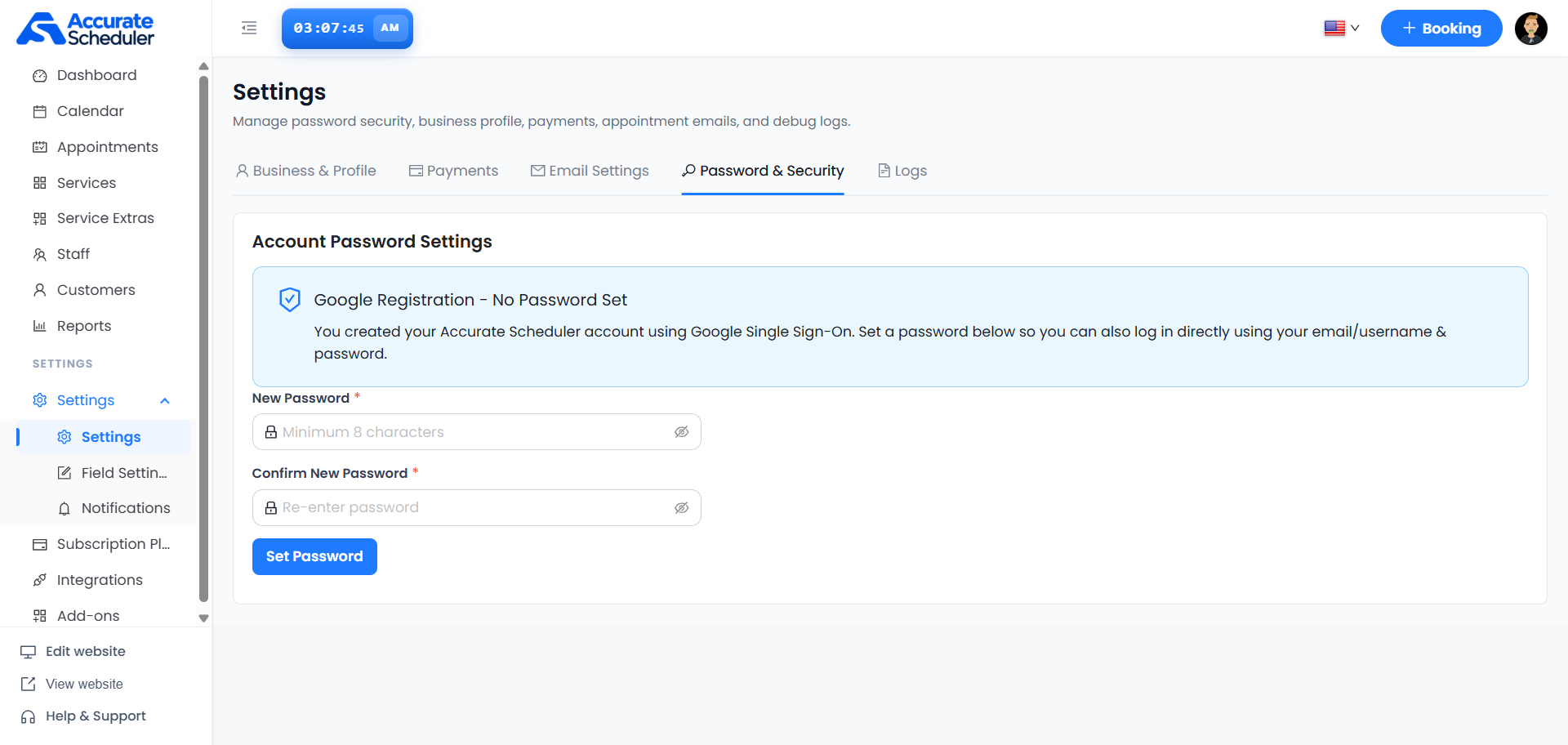
Task: Reveal the Confirm New Password text via eye icon
Action: pos(681,508)
